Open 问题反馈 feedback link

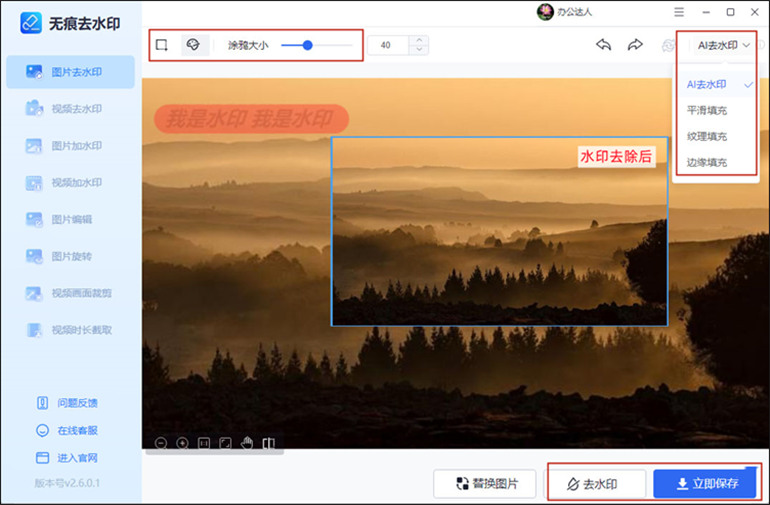point(67,403)
